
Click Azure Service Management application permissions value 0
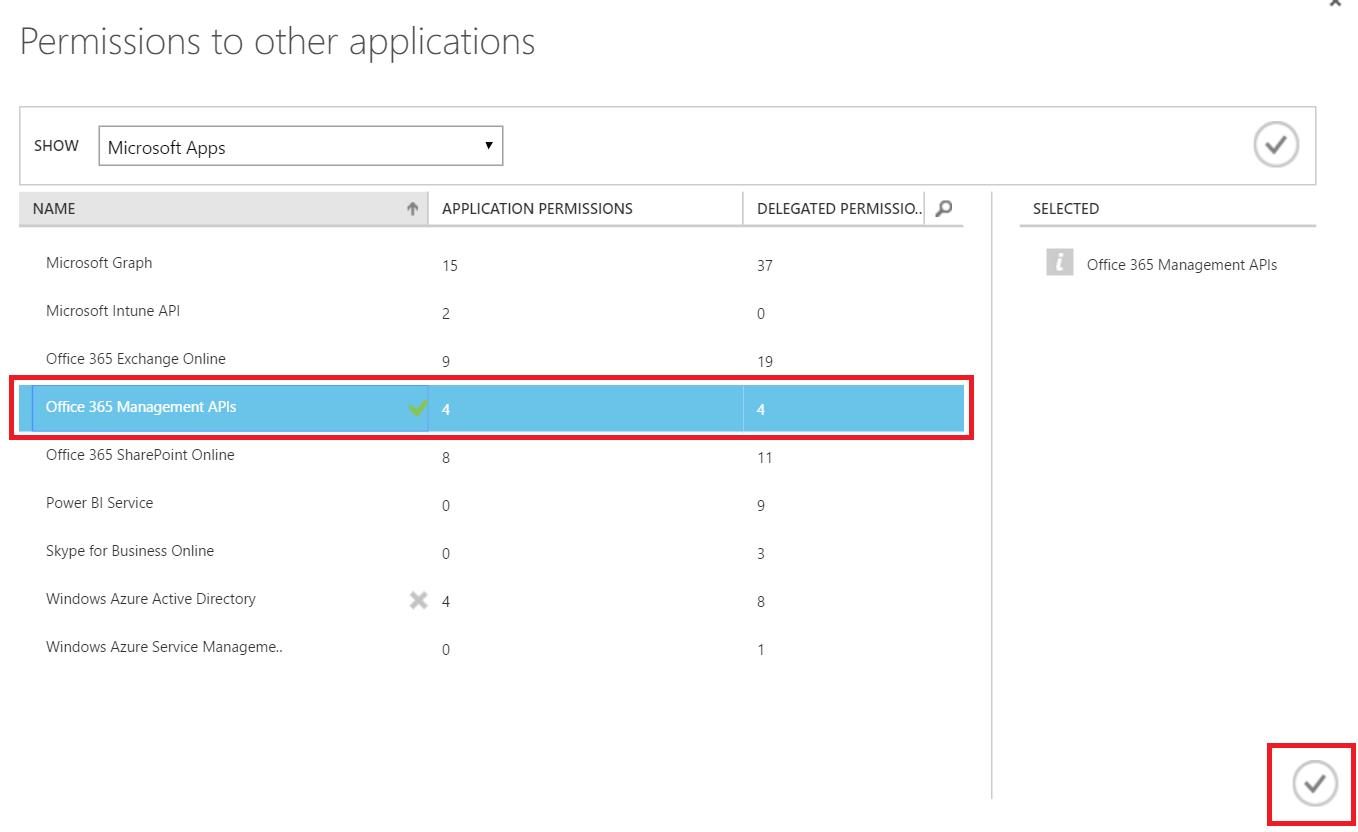446,650
